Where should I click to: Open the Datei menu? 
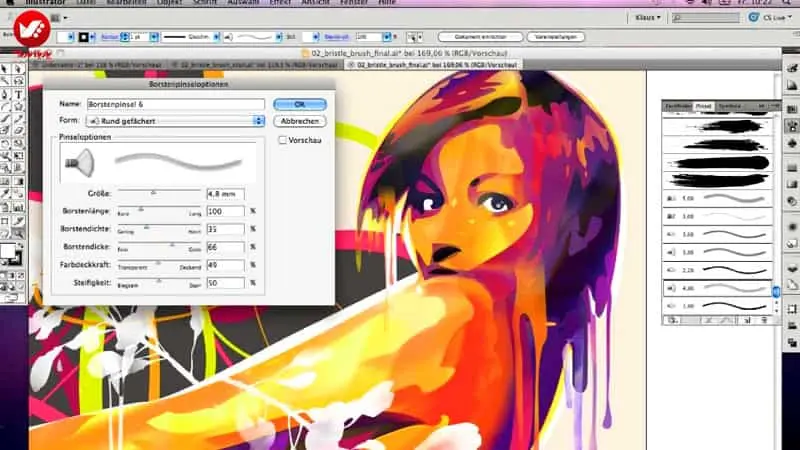pos(86,3)
